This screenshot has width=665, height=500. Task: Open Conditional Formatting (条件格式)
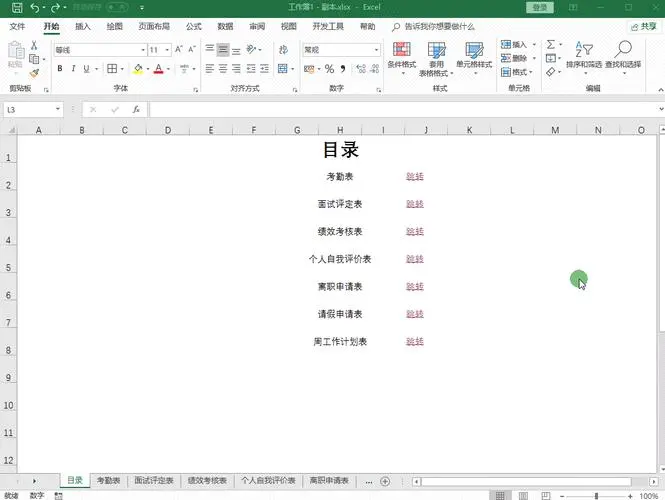pos(402,58)
